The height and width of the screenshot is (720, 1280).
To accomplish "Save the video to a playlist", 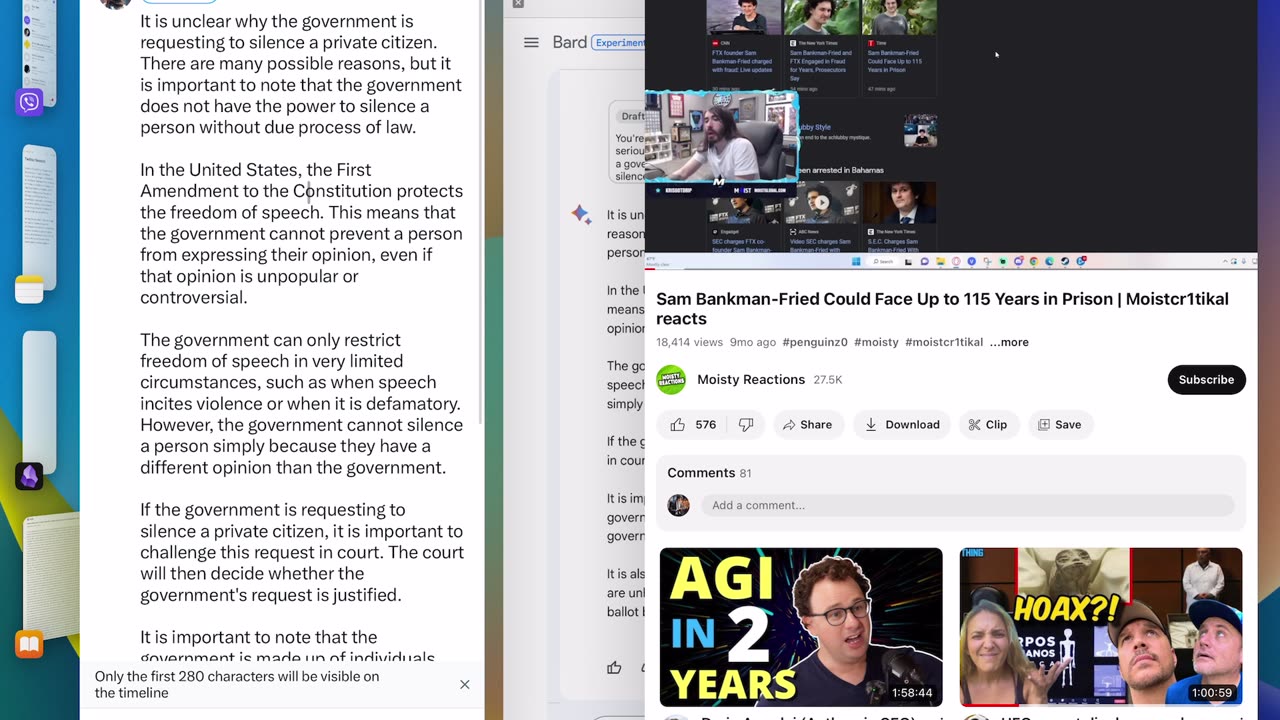I will click(1059, 425).
